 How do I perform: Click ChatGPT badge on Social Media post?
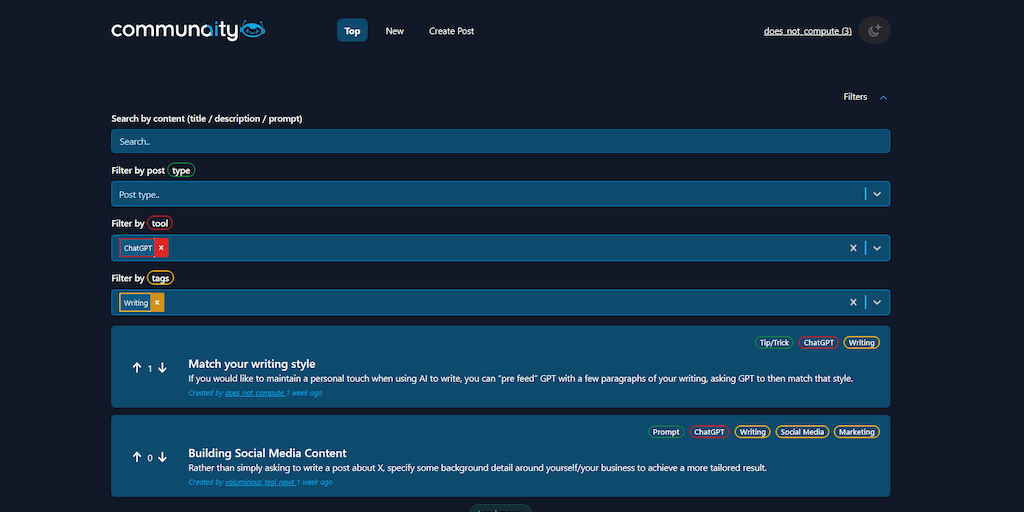(x=709, y=432)
